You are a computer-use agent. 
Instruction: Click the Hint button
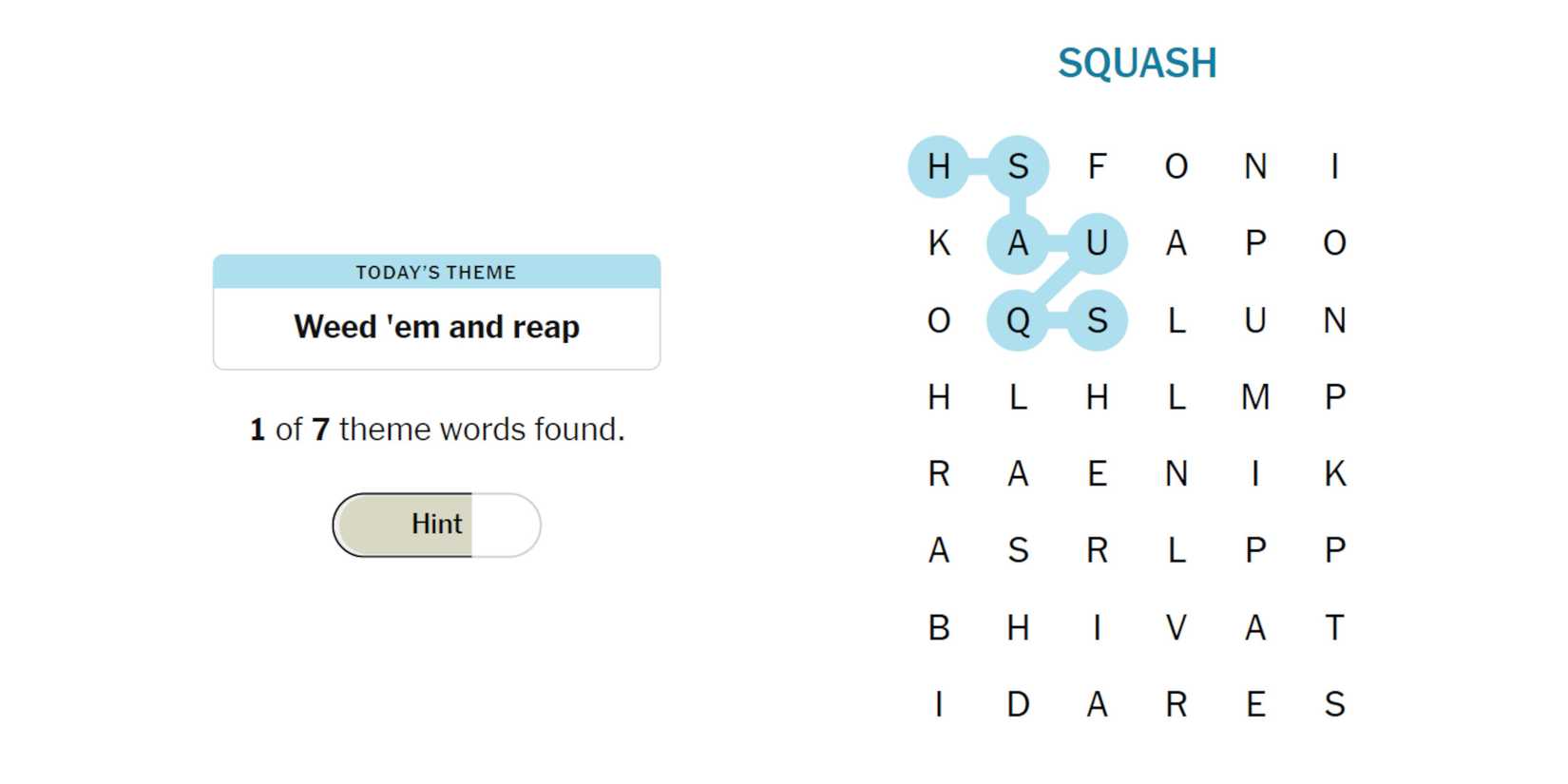point(436,525)
